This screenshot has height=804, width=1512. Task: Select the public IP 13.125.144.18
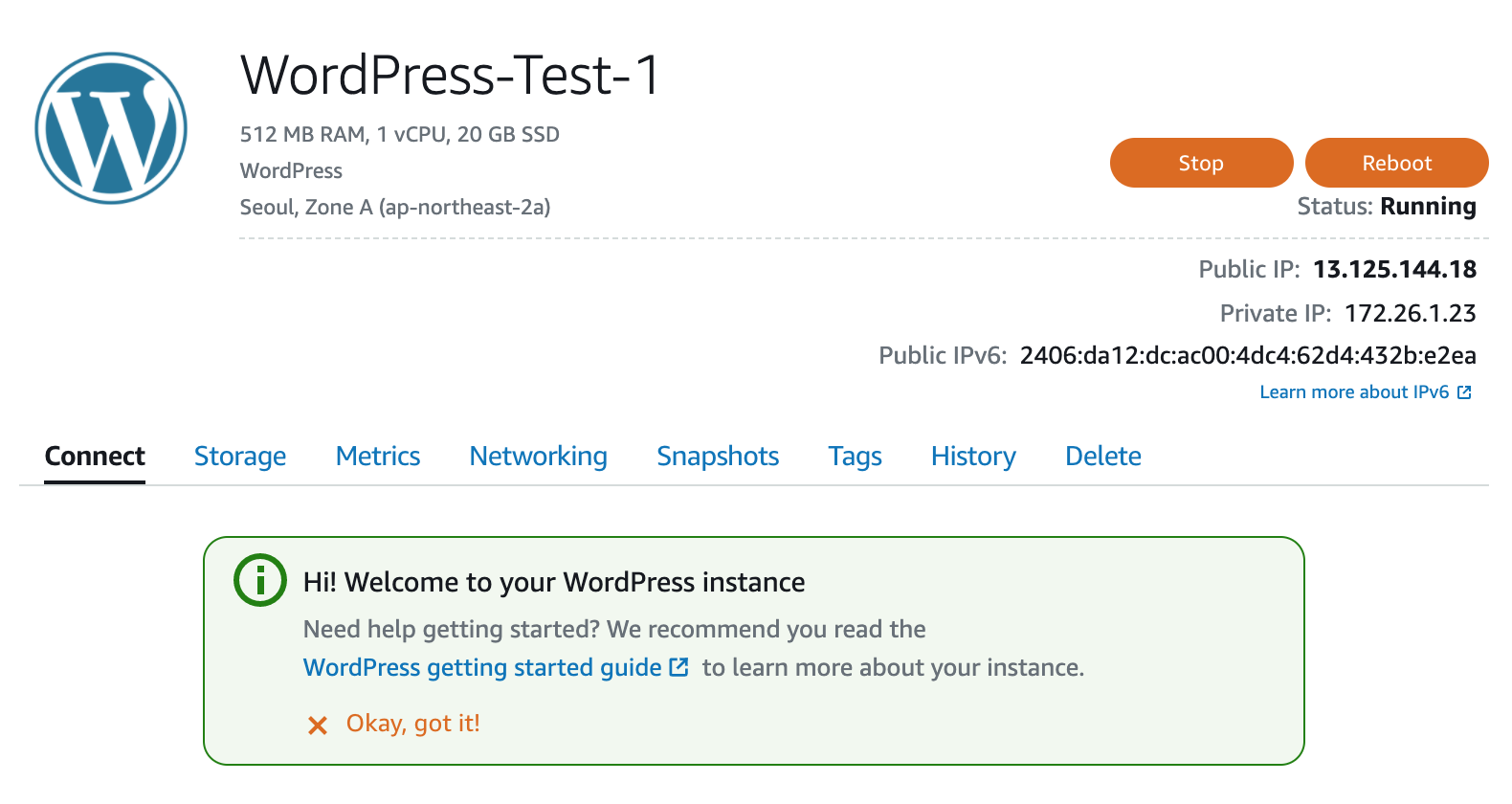tap(1394, 270)
